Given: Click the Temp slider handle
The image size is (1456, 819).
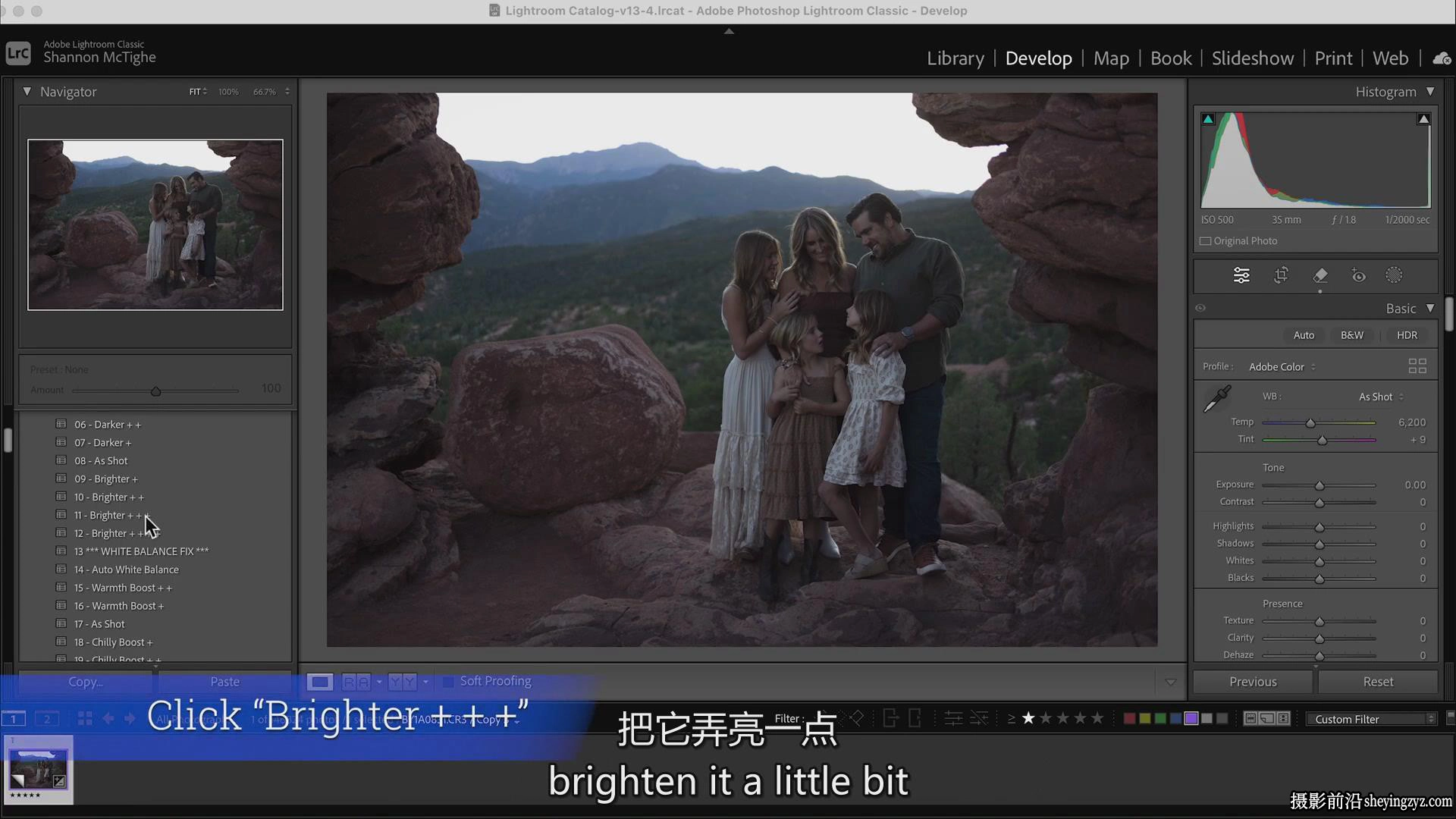Looking at the screenshot, I should 1310,422.
